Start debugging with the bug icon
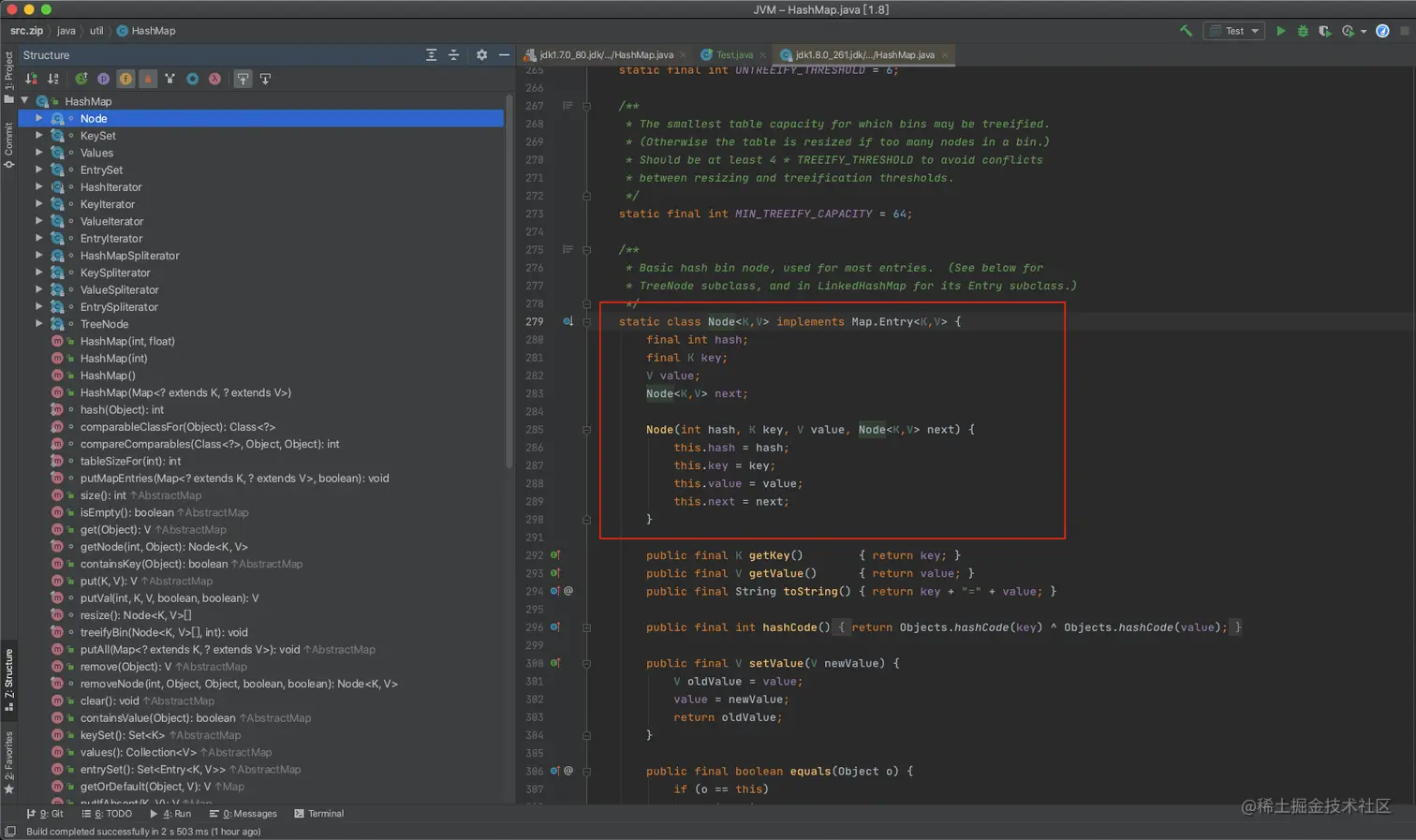This screenshot has width=1416, height=840. tap(1303, 31)
